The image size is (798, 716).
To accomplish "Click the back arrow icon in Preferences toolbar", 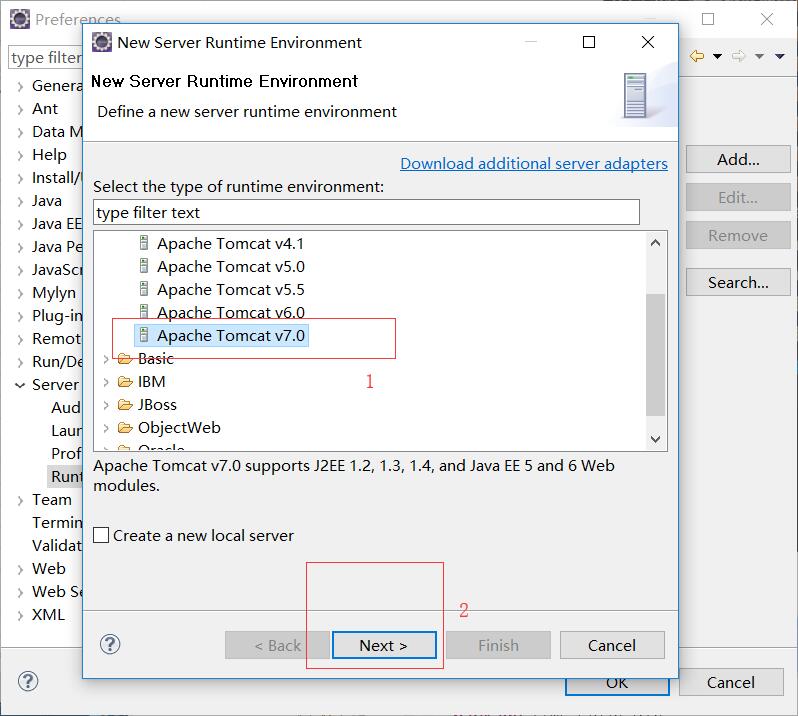I will pyautogui.click(x=697, y=56).
